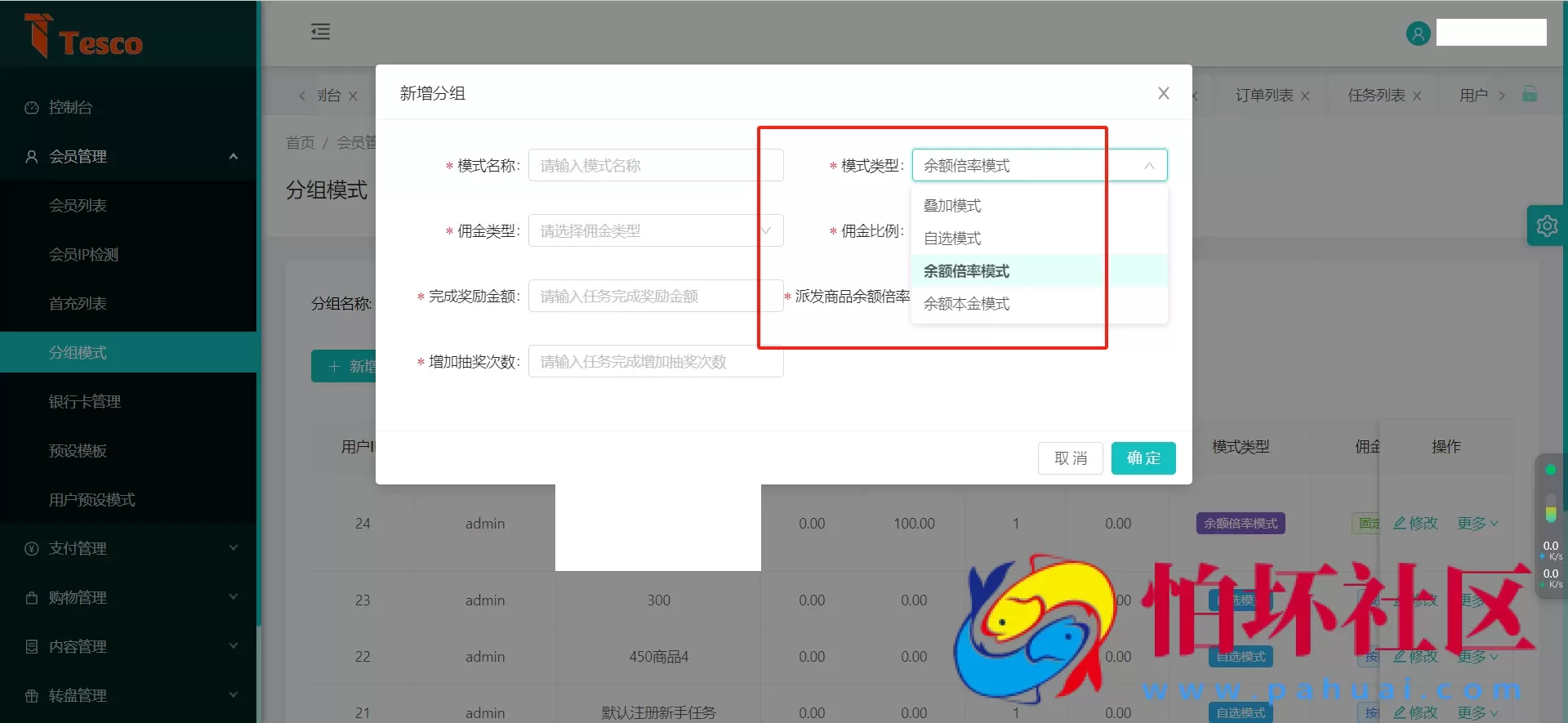Open 银行卡管理 in sidebar
Viewport: 1568px width, 723px height.
128,401
